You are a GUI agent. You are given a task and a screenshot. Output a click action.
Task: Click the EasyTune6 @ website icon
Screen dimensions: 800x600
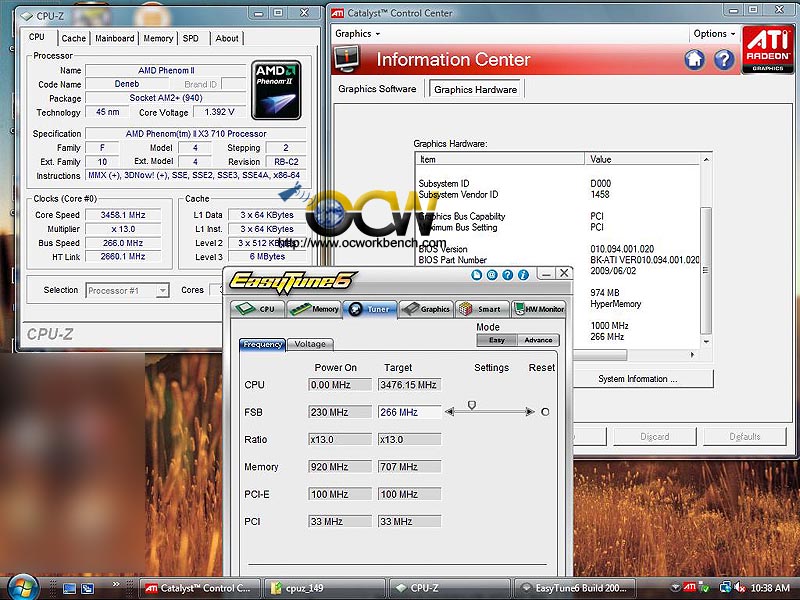click(x=492, y=275)
